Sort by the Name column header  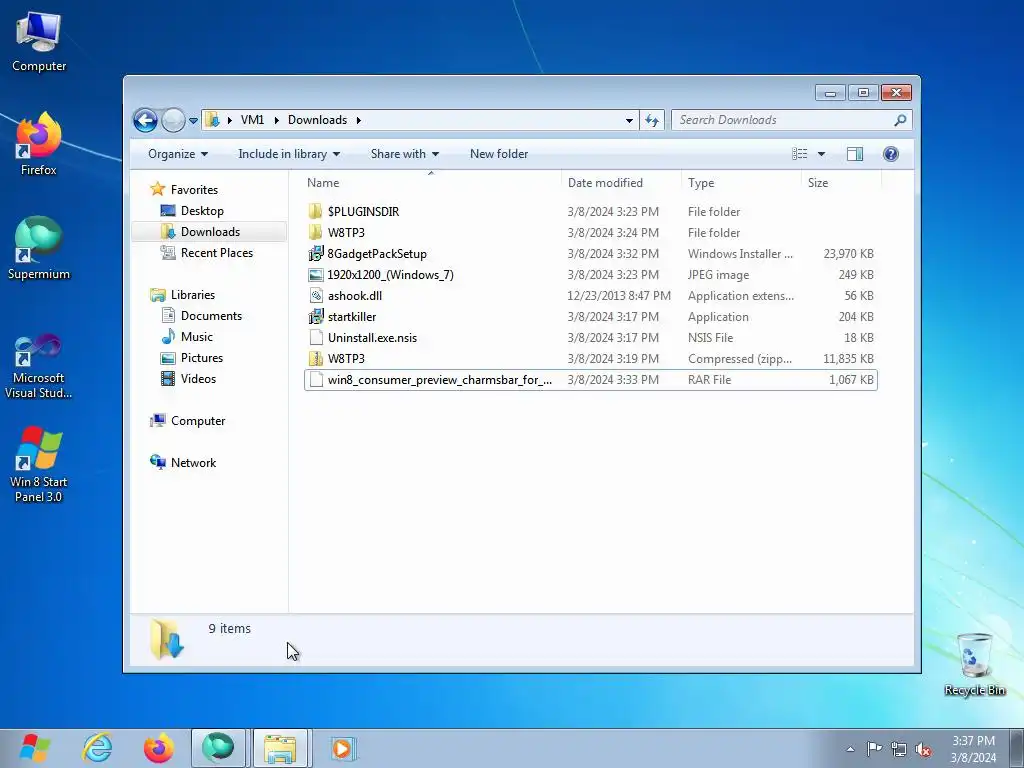[x=431, y=183]
